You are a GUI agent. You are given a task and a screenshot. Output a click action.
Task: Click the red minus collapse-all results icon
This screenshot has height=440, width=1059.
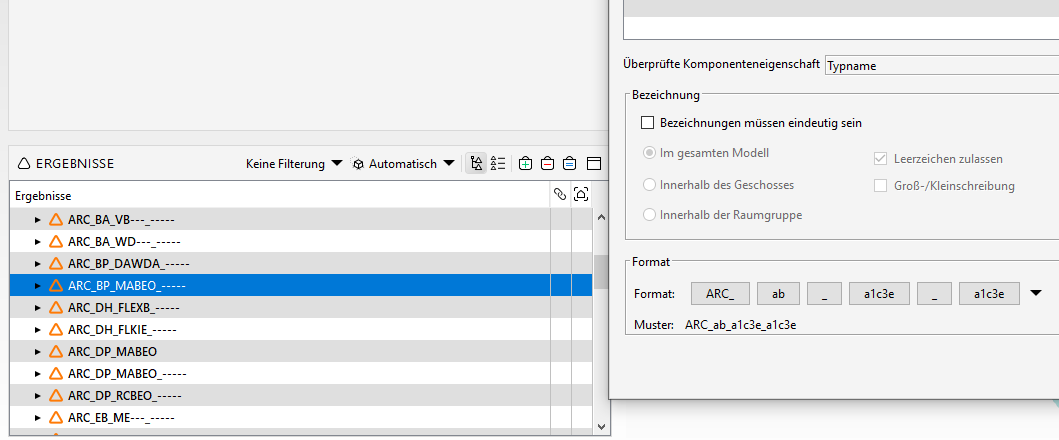[548, 164]
